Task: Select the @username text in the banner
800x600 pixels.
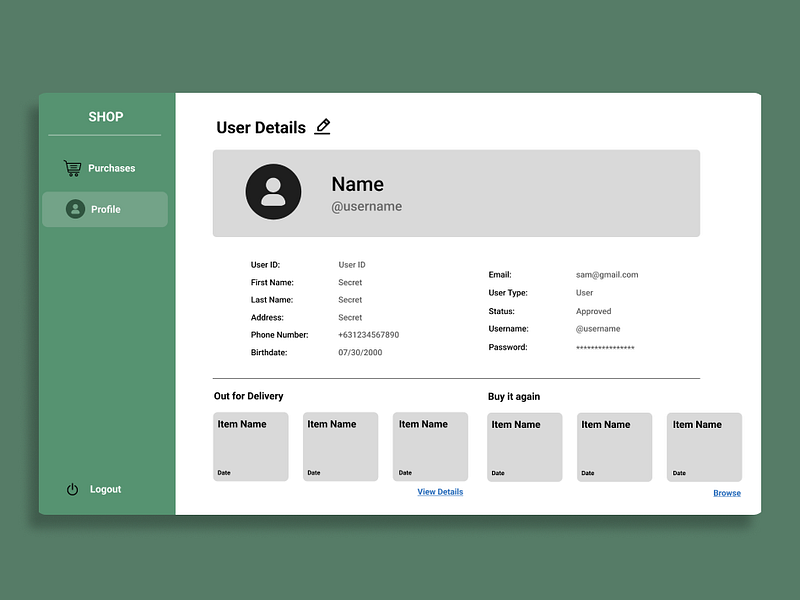Action: tap(366, 206)
